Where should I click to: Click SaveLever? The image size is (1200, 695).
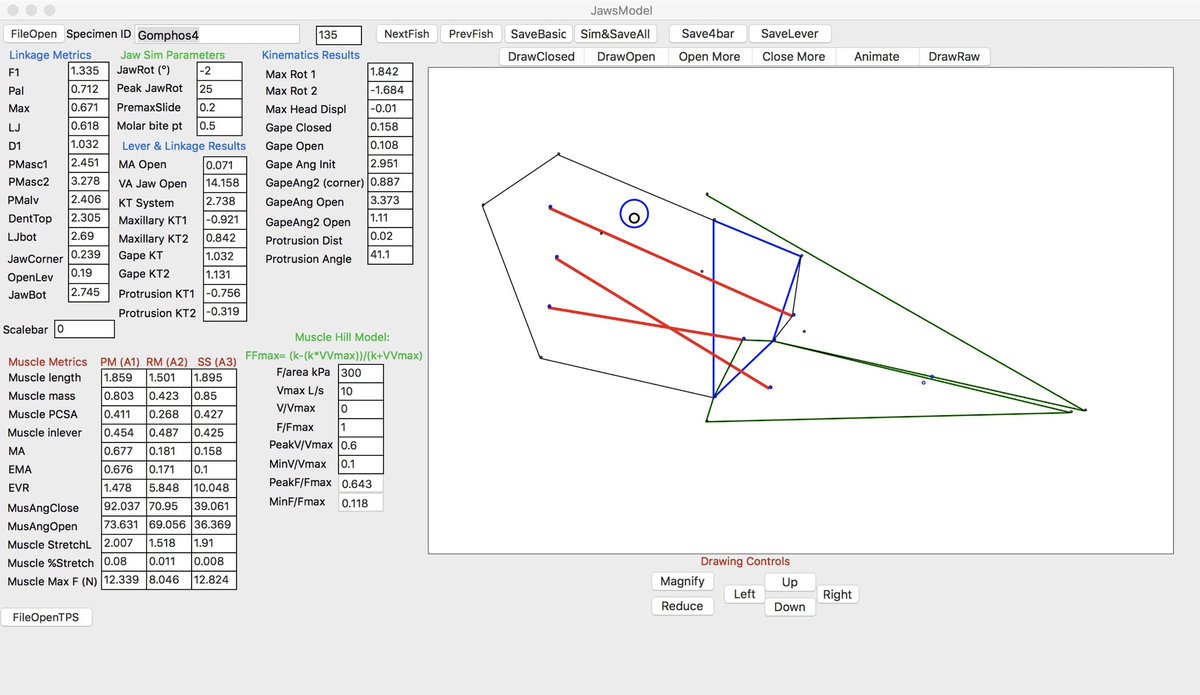(x=791, y=33)
